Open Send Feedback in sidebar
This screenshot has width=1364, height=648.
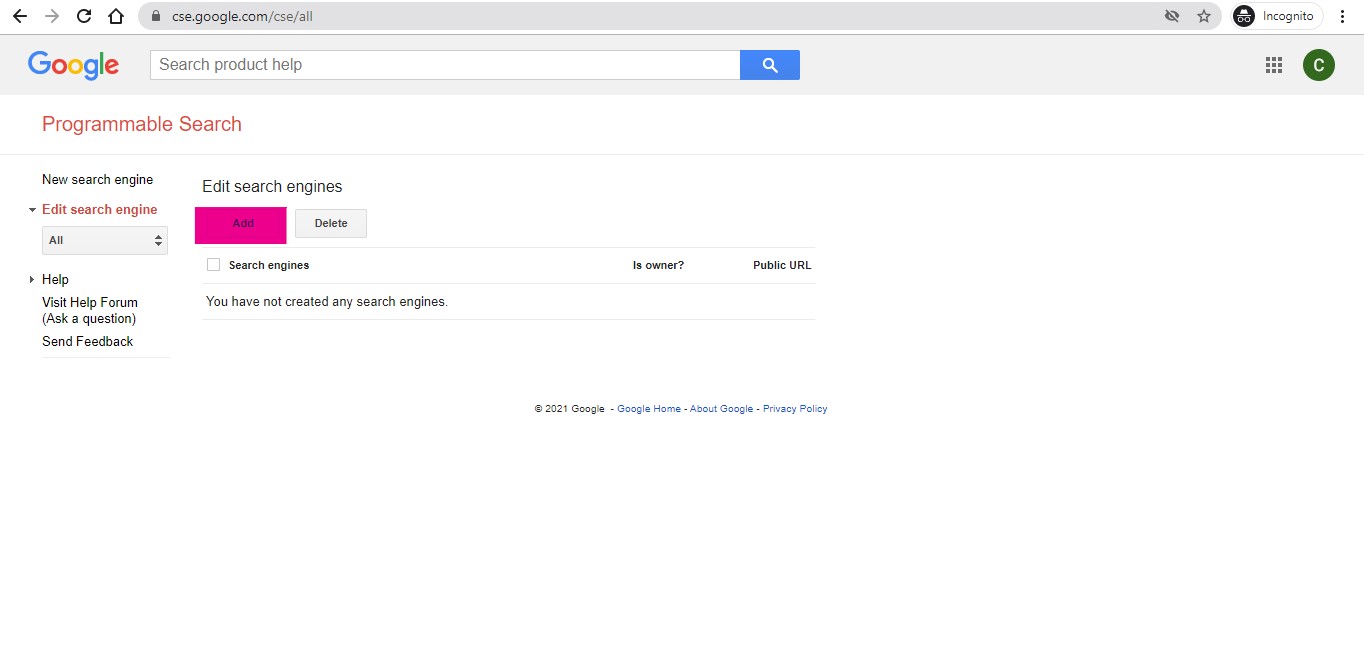87,341
